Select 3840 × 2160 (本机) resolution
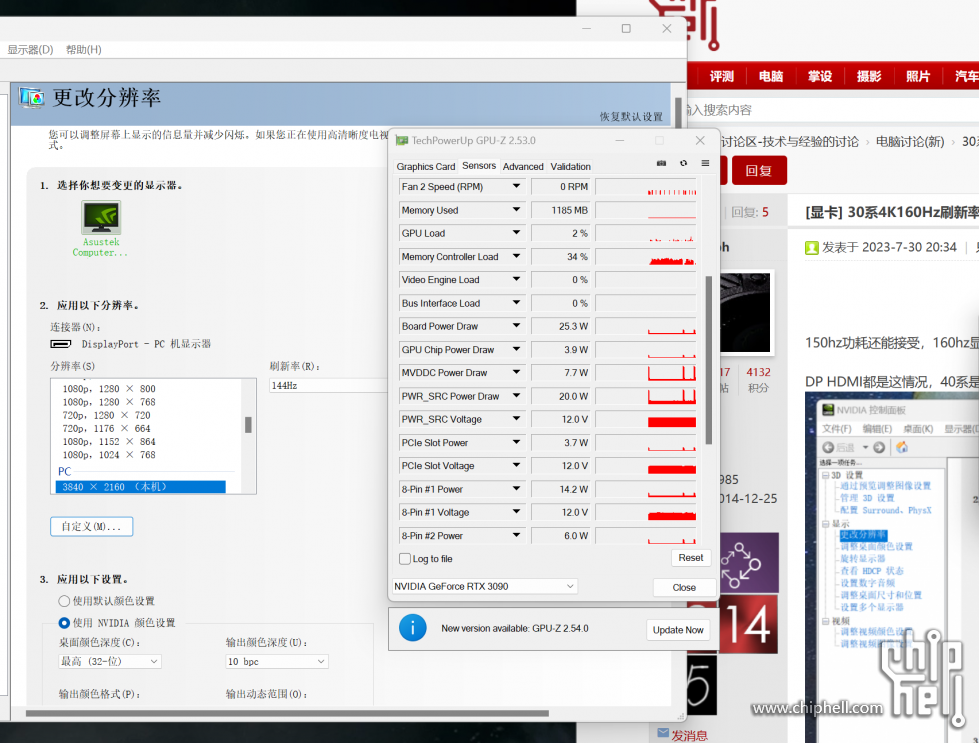The width and height of the screenshot is (979, 743). click(x=140, y=487)
